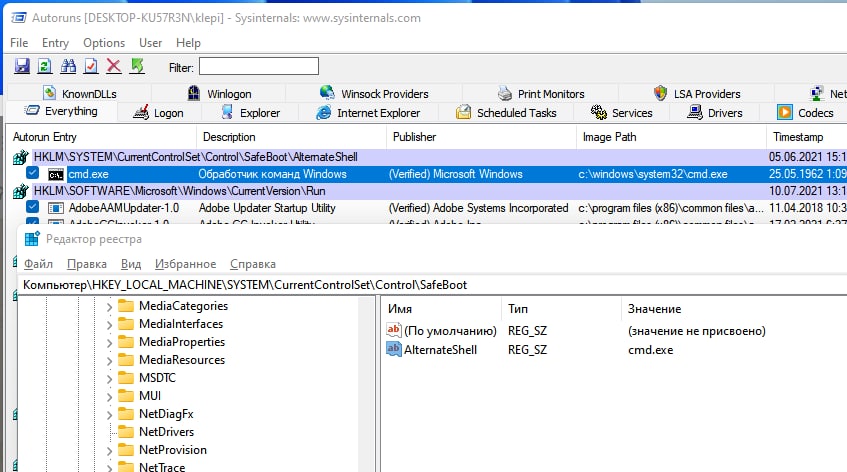Screen dimensions: 847x472
Task: Switch to the Internet Explorer tab
Action: [368, 113]
